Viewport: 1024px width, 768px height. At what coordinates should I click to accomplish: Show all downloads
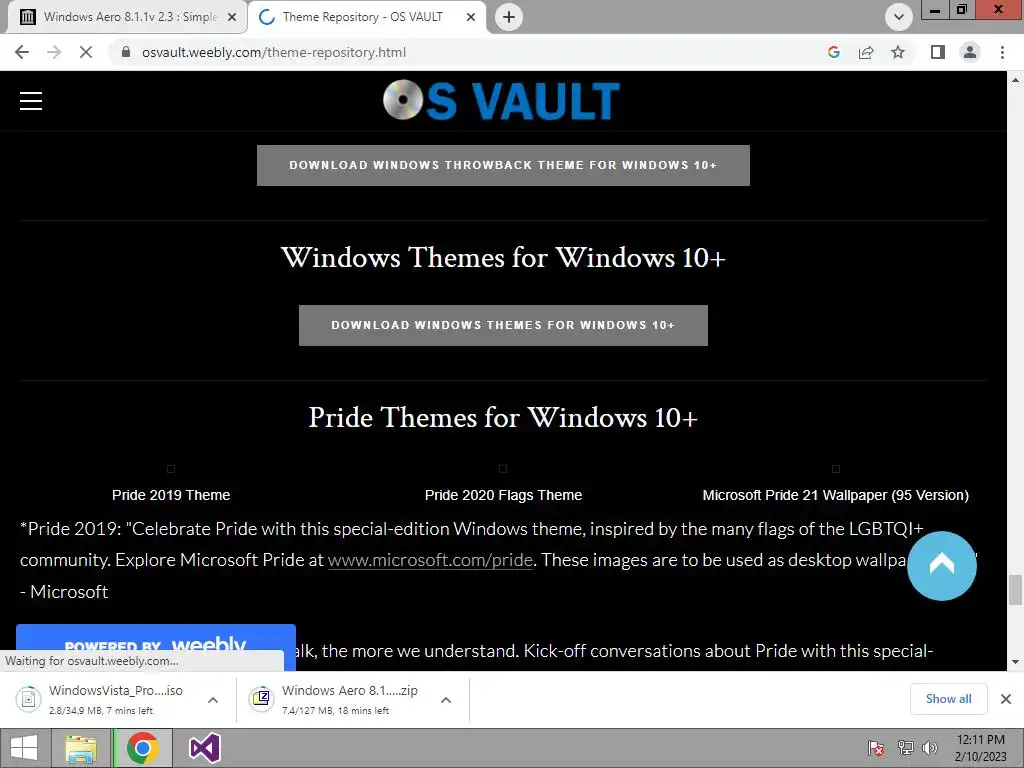(x=948, y=699)
